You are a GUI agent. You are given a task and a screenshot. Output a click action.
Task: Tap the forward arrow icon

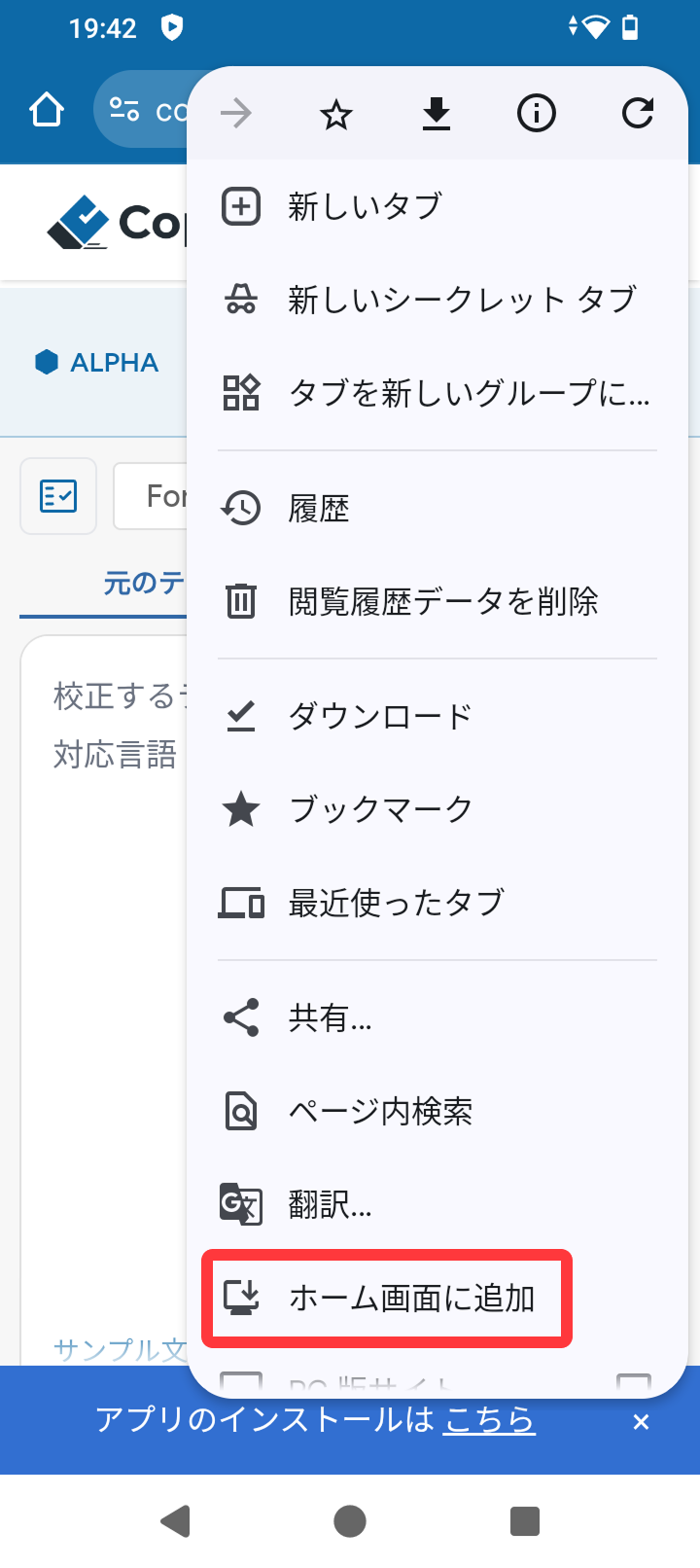[236, 115]
